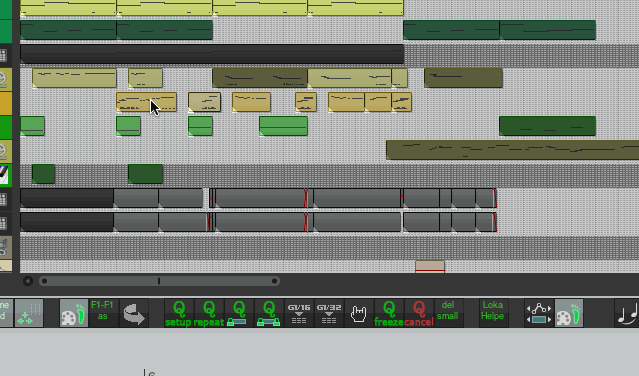
Task: Click the curved return arrow icon
Action: click(x=134, y=313)
